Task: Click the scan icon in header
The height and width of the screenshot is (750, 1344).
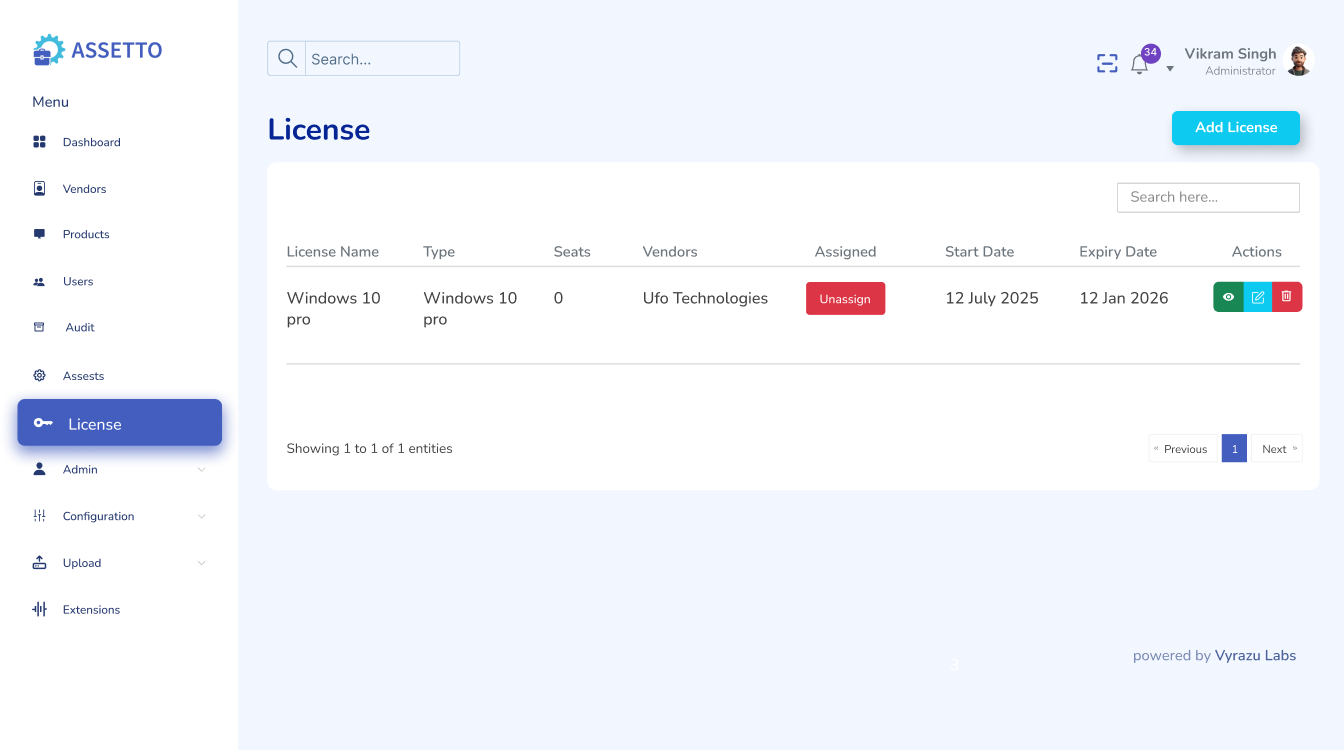Action: (x=1107, y=64)
